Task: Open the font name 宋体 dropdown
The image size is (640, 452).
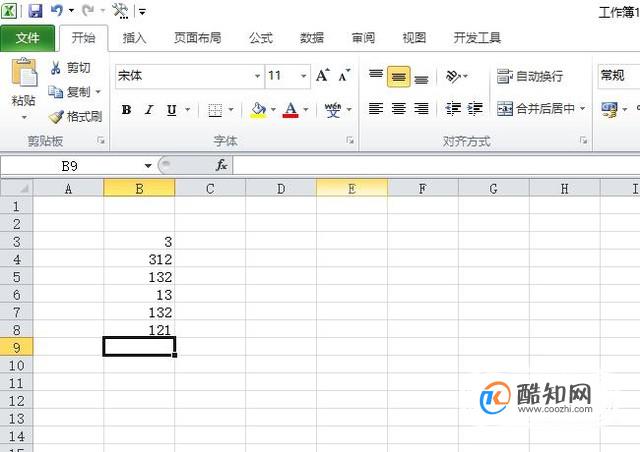Action: coord(258,76)
